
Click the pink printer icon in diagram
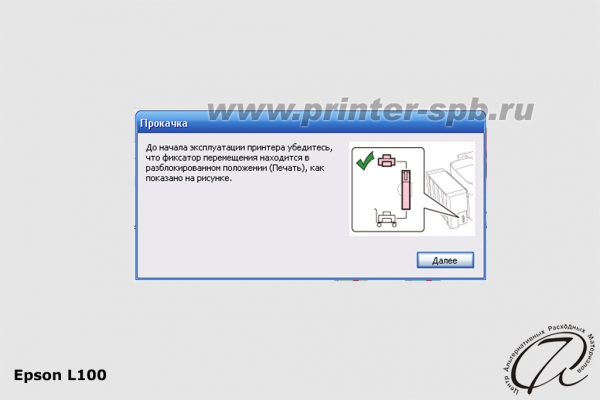click(386, 161)
